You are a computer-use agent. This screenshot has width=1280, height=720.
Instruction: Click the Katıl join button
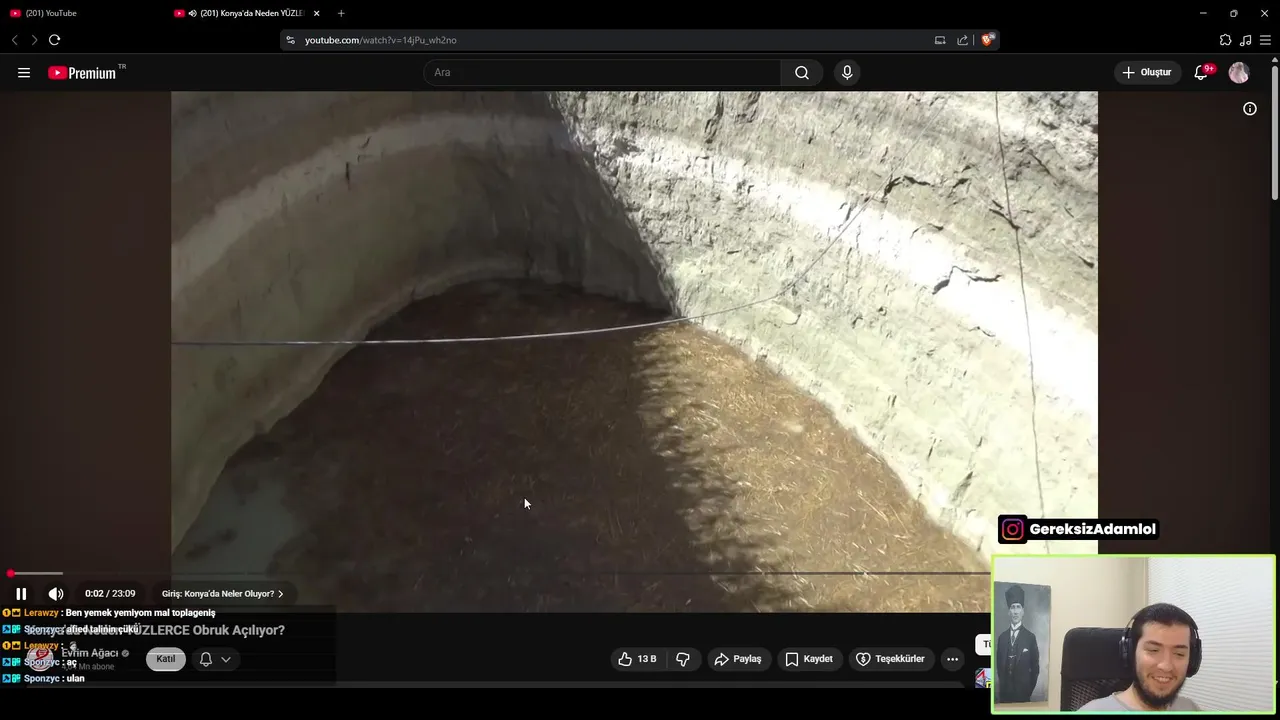coord(166,659)
